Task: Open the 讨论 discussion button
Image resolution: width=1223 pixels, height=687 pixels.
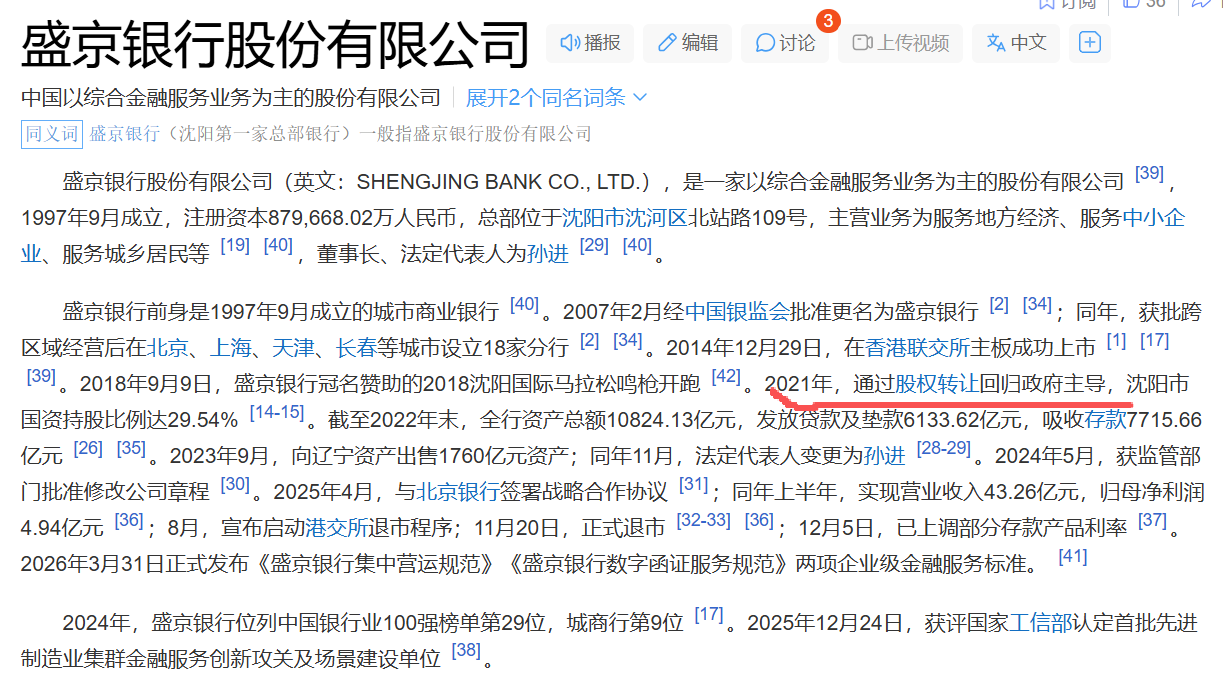Action: [785, 43]
